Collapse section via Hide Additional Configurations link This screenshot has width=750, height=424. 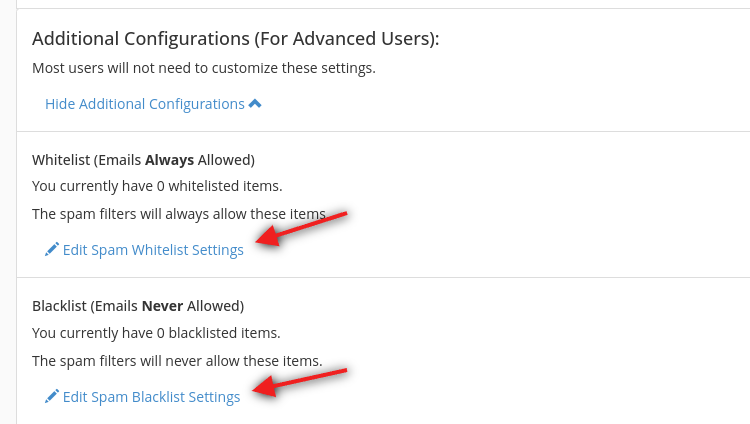tap(153, 104)
